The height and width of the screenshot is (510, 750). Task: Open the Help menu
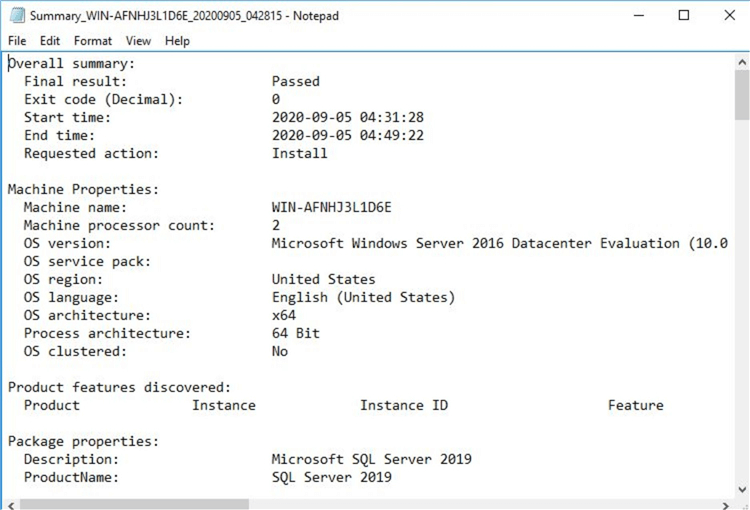click(x=177, y=41)
